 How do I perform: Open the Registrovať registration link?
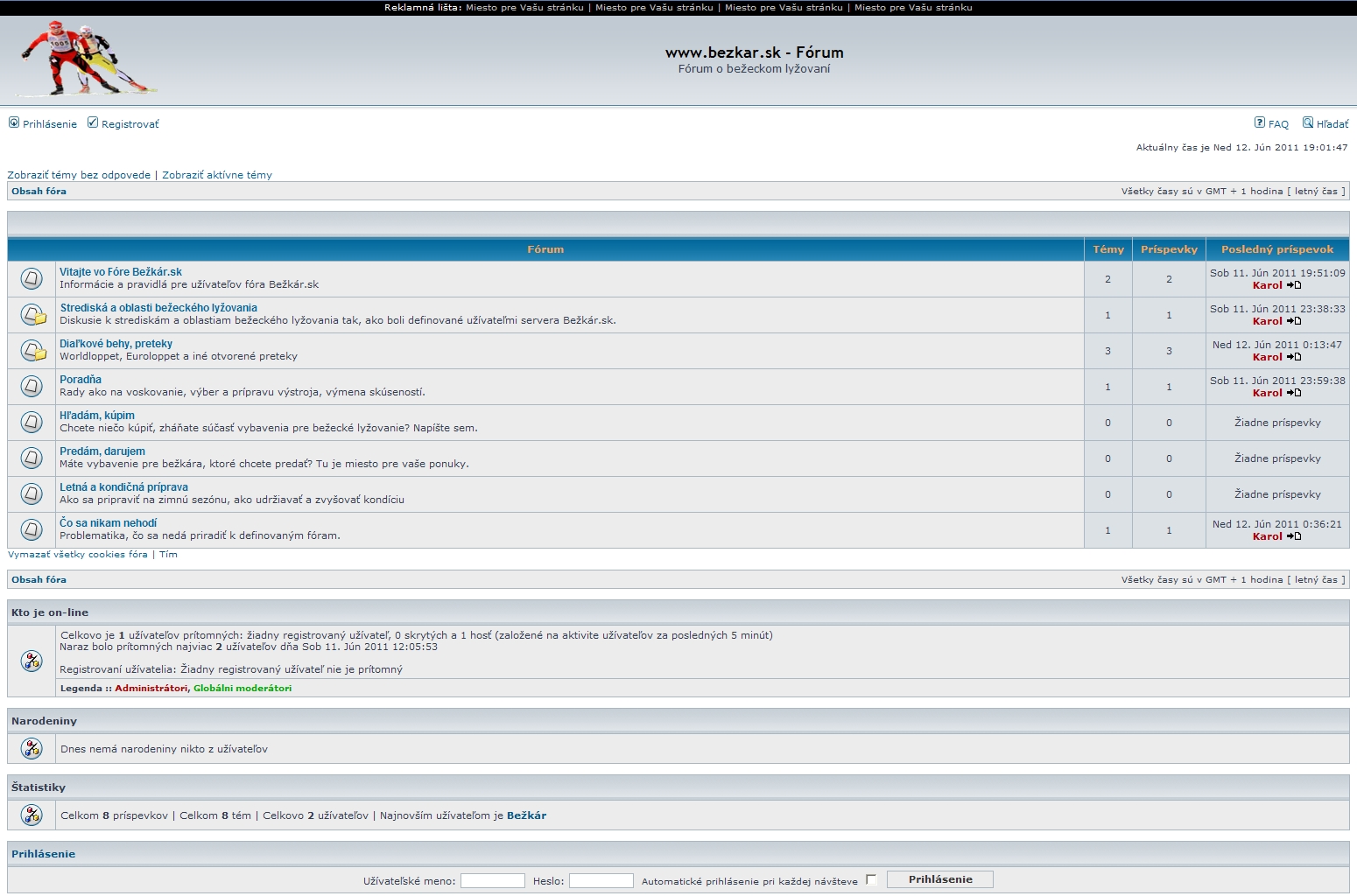point(130,124)
